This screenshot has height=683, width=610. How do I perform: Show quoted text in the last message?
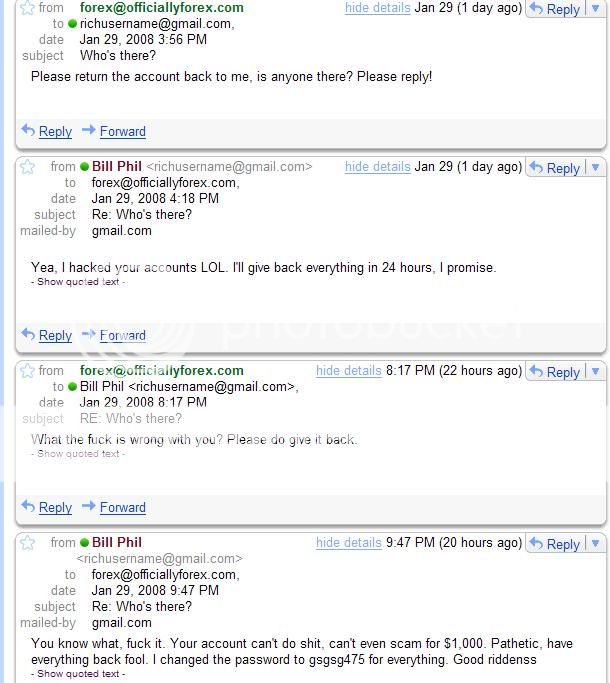click(x=78, y=674)
